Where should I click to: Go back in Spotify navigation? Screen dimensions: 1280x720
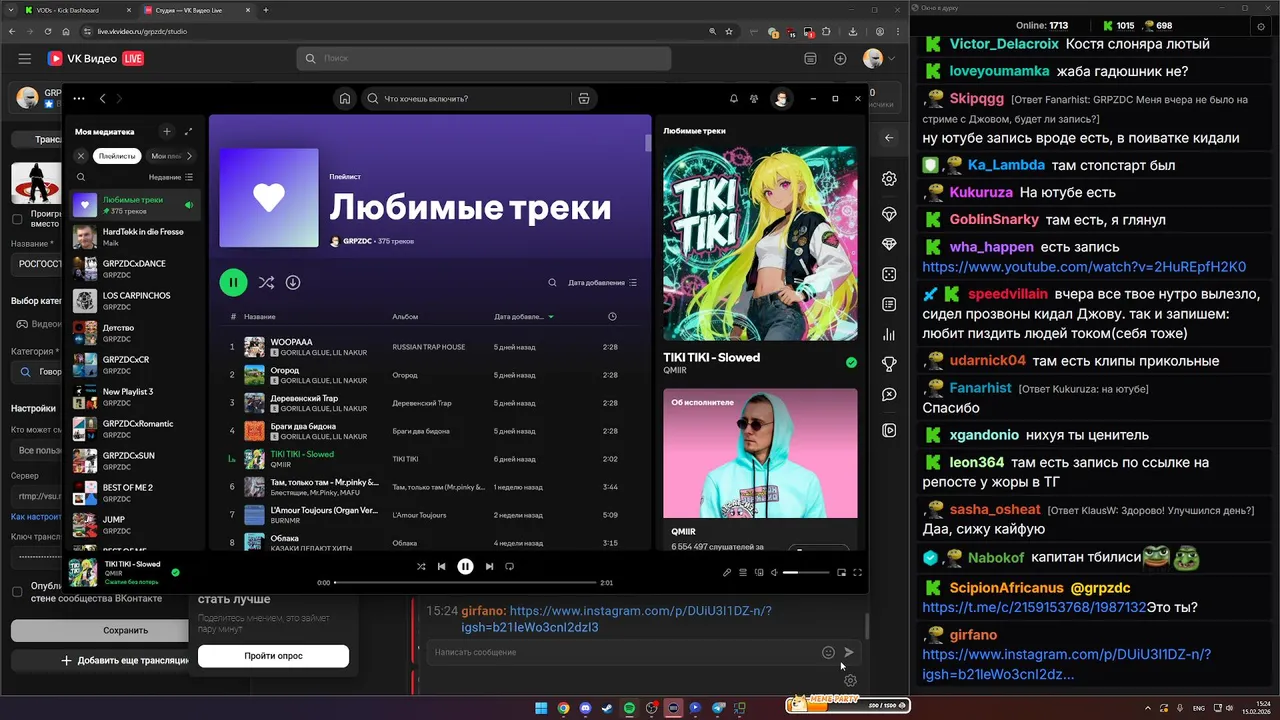click(x=102, y=99)
